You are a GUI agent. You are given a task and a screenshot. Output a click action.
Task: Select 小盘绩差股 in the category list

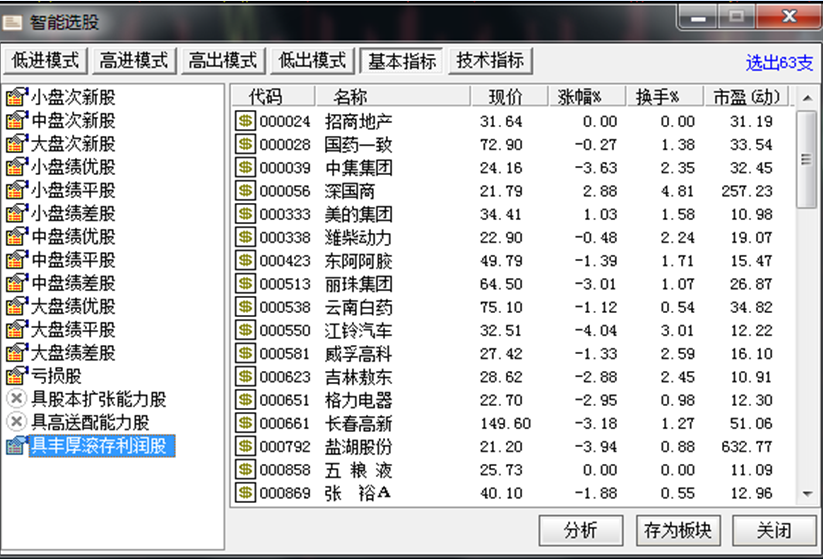click(x=73, y=213)
